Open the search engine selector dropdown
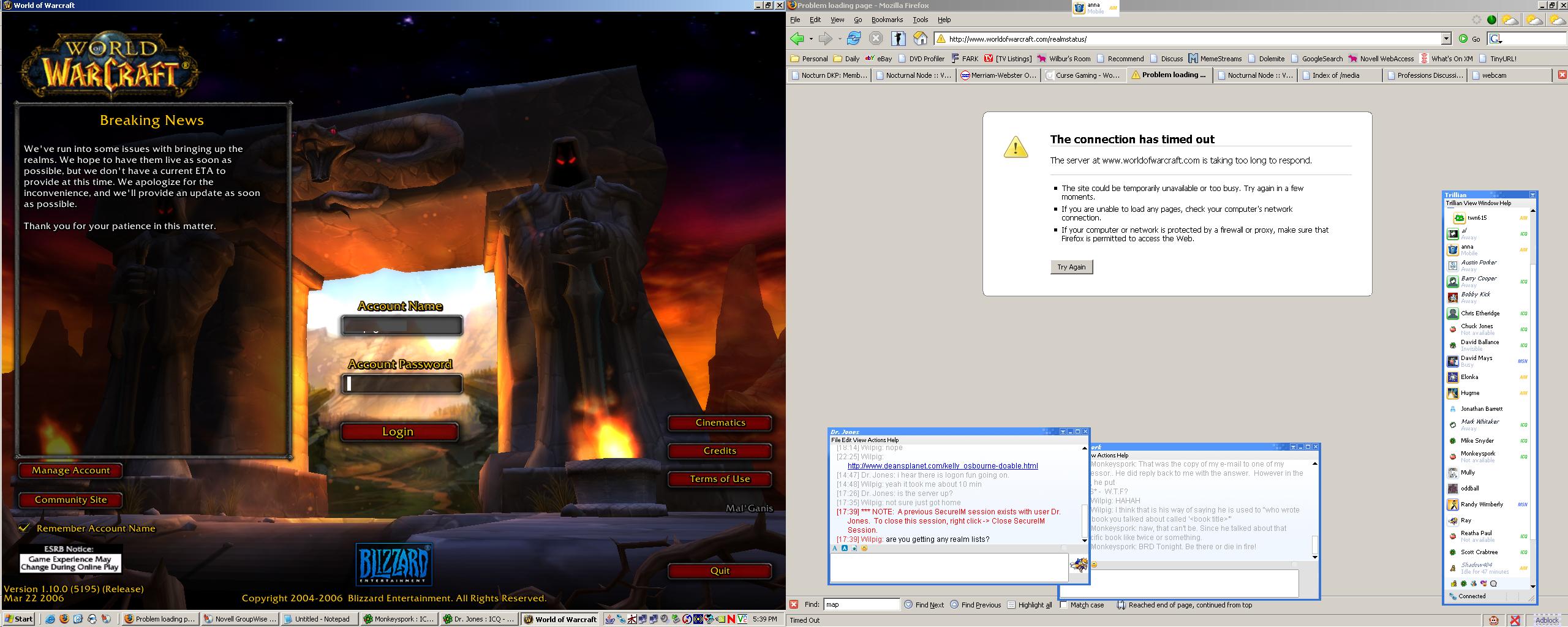The image size is (1568, 627). (x=1496, y=39)
